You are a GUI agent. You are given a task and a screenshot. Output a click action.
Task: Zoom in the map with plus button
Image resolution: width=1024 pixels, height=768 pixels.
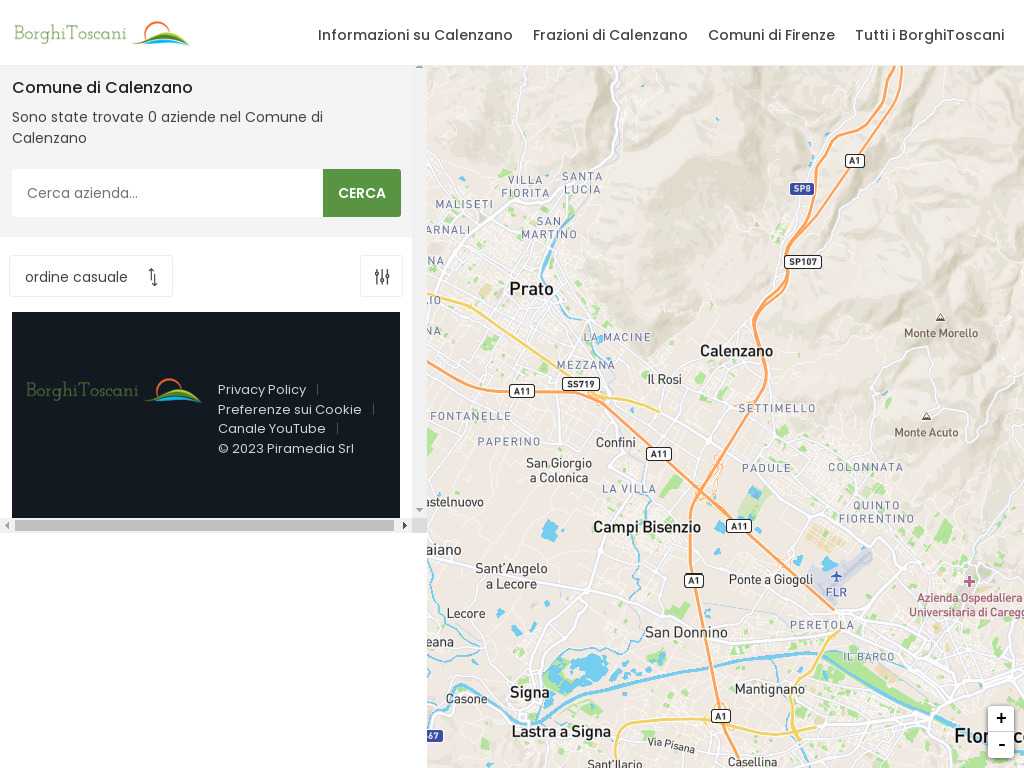1001,718
